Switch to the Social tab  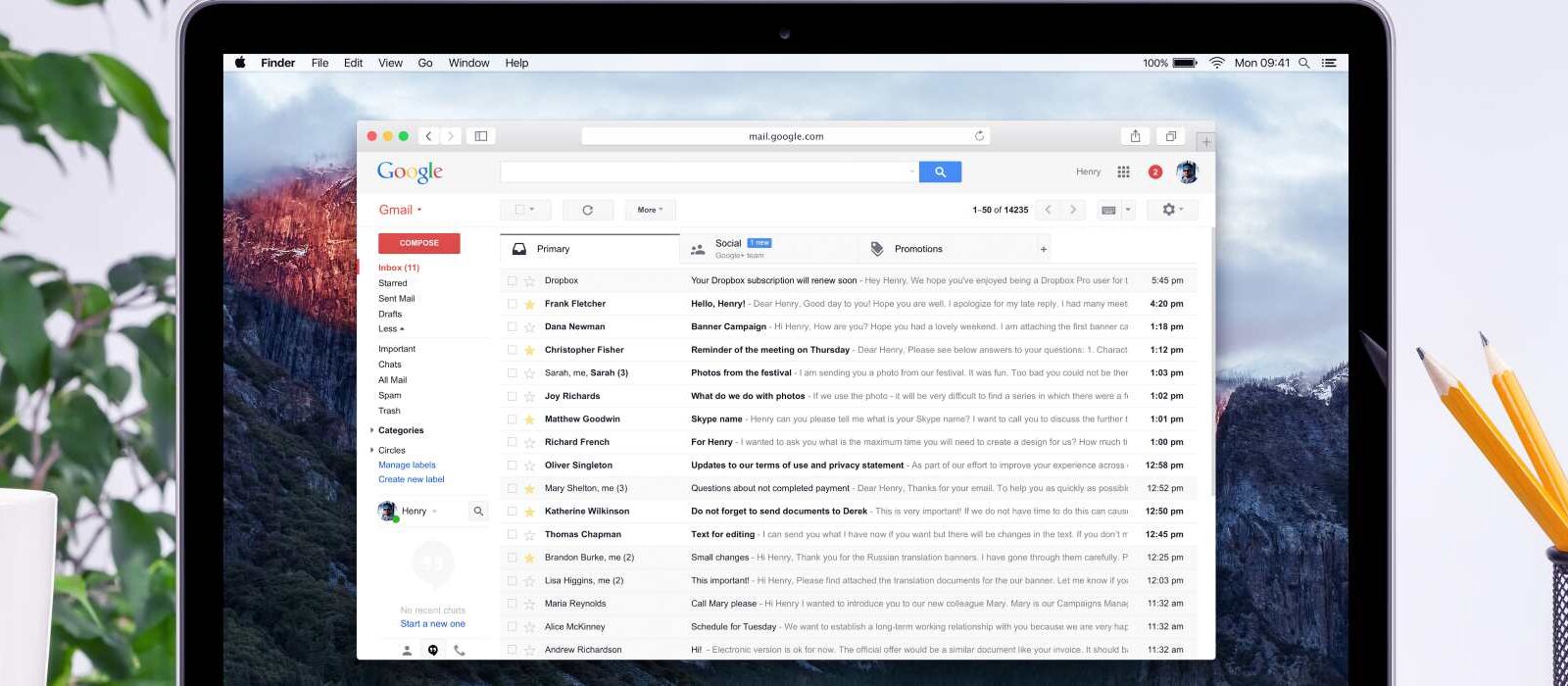coord(769,249)
